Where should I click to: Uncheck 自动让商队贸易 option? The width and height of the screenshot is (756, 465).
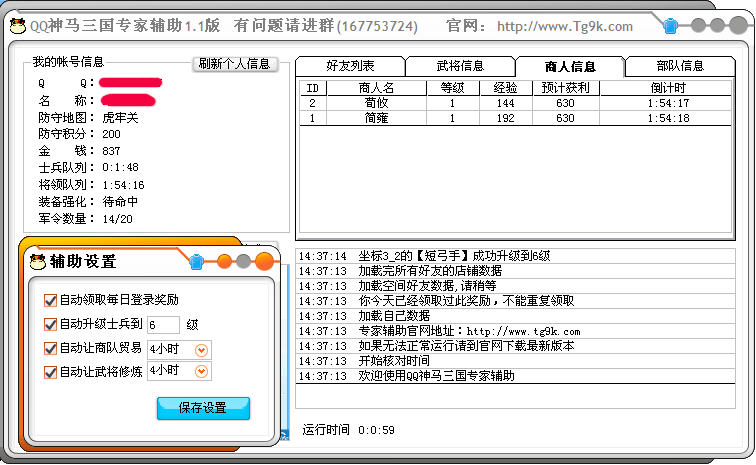tap(50, 348)
